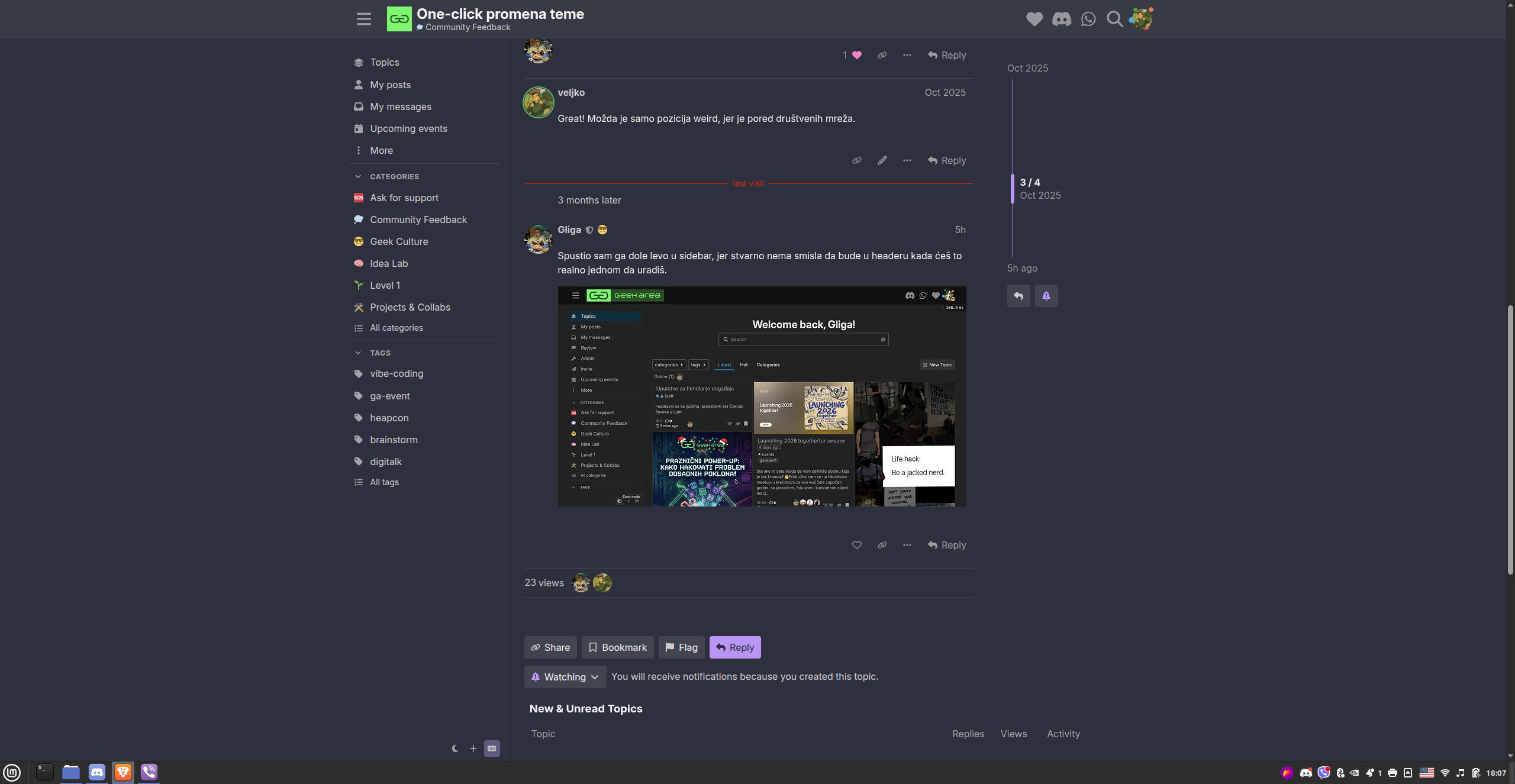This screenshot has height=784, width=1515.
Task: Open the hamburger sidebar menu
Action: tap(363, 19)
